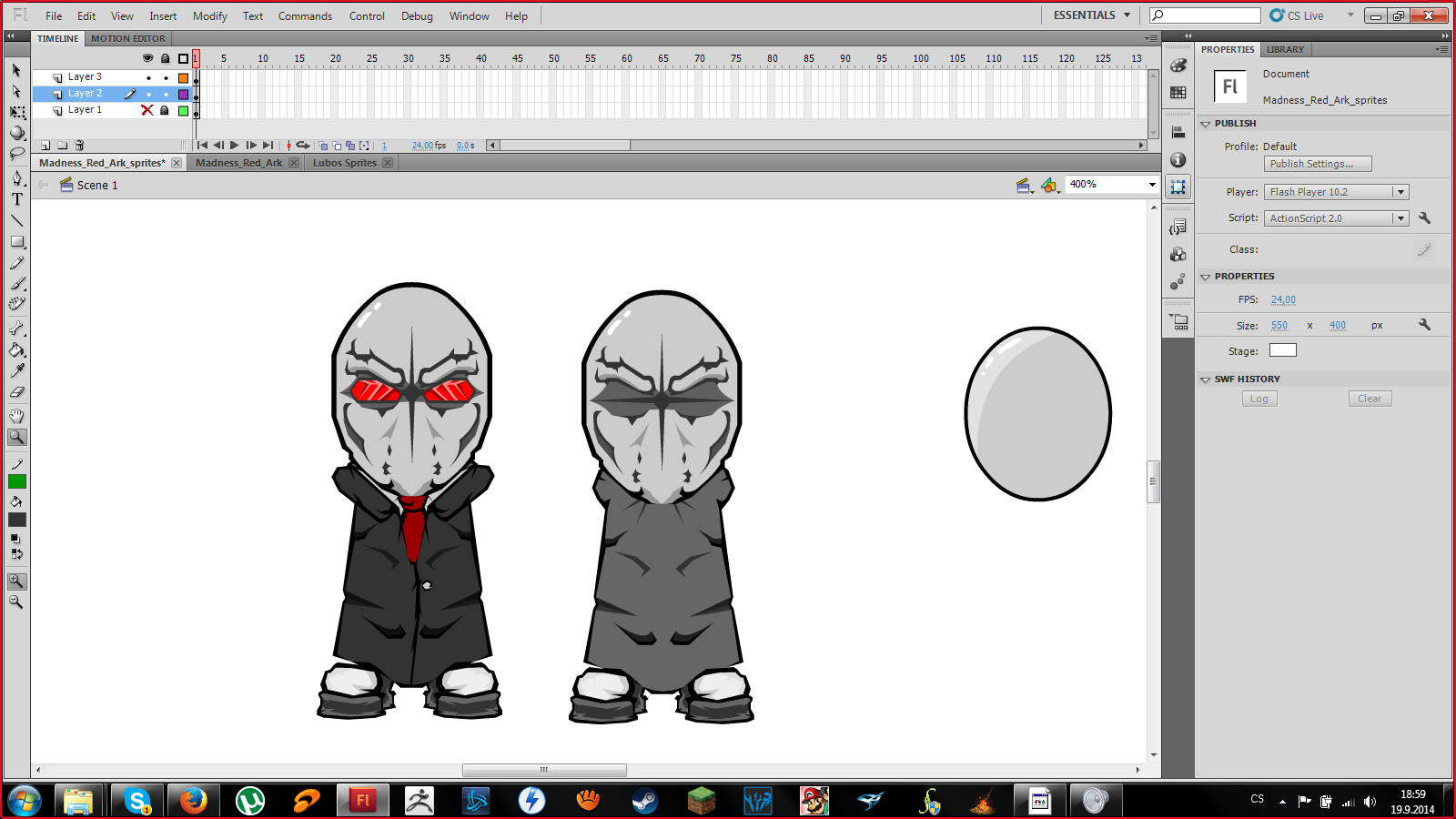Toggle visibility dot of Layer 2

tap(148, 94)
